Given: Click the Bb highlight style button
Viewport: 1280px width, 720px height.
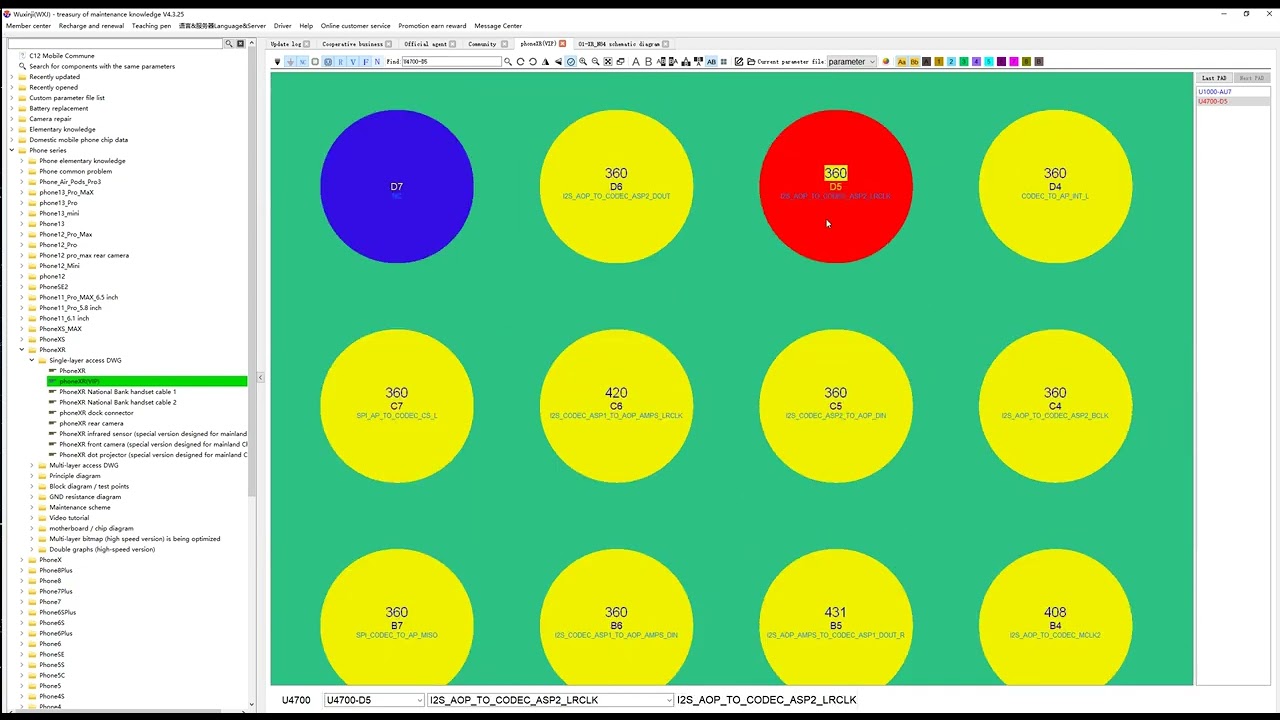Looking at the screenshot, I should pyautogui.click(x=914, y=61).
